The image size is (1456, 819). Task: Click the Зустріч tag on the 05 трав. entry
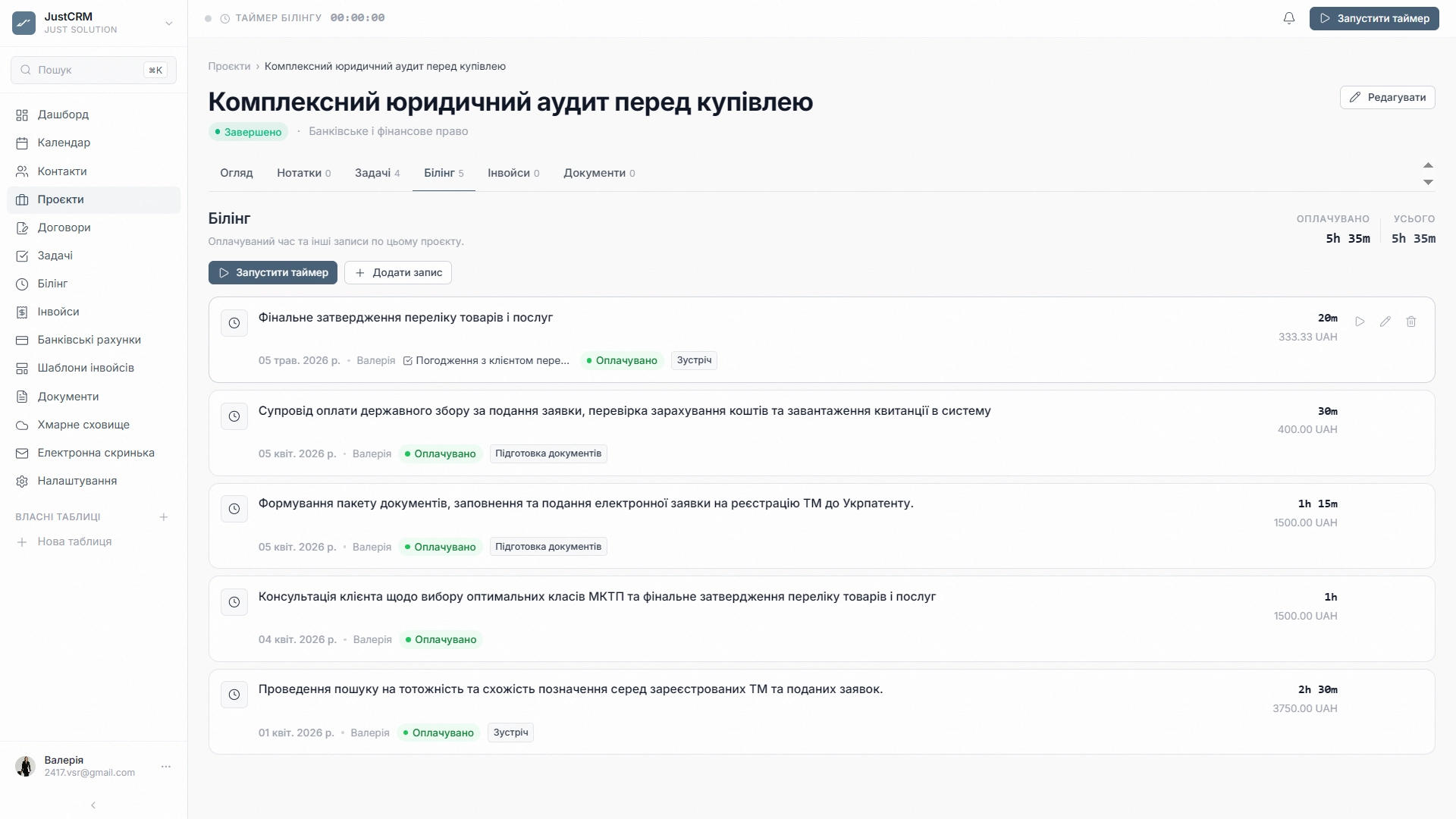tap(694, 360)
